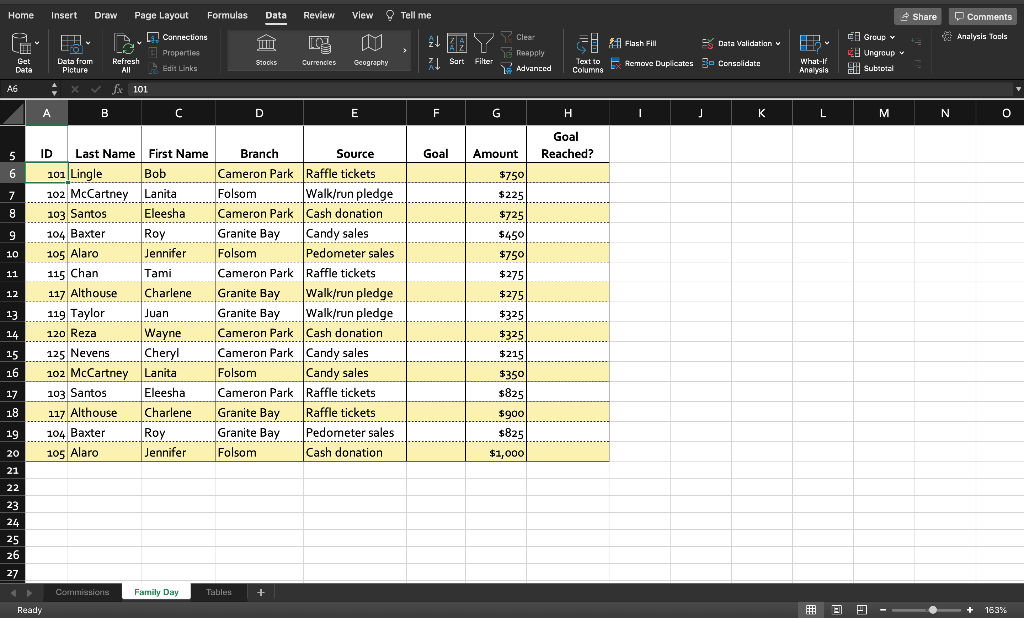Screen dimensions: 1024x618
Task: Add a new sheet with the plus button
Action: pos(259,591)
